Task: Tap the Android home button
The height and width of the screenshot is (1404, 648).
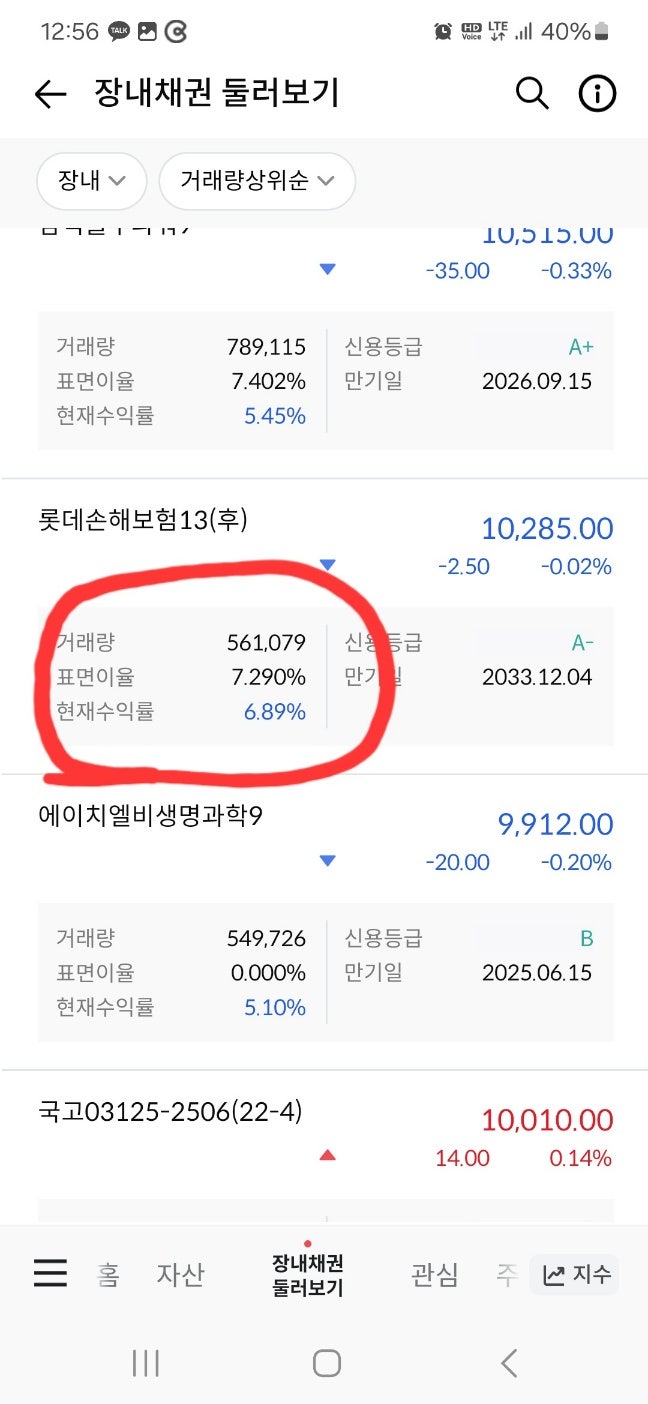Action: (x=326, y=1363)
